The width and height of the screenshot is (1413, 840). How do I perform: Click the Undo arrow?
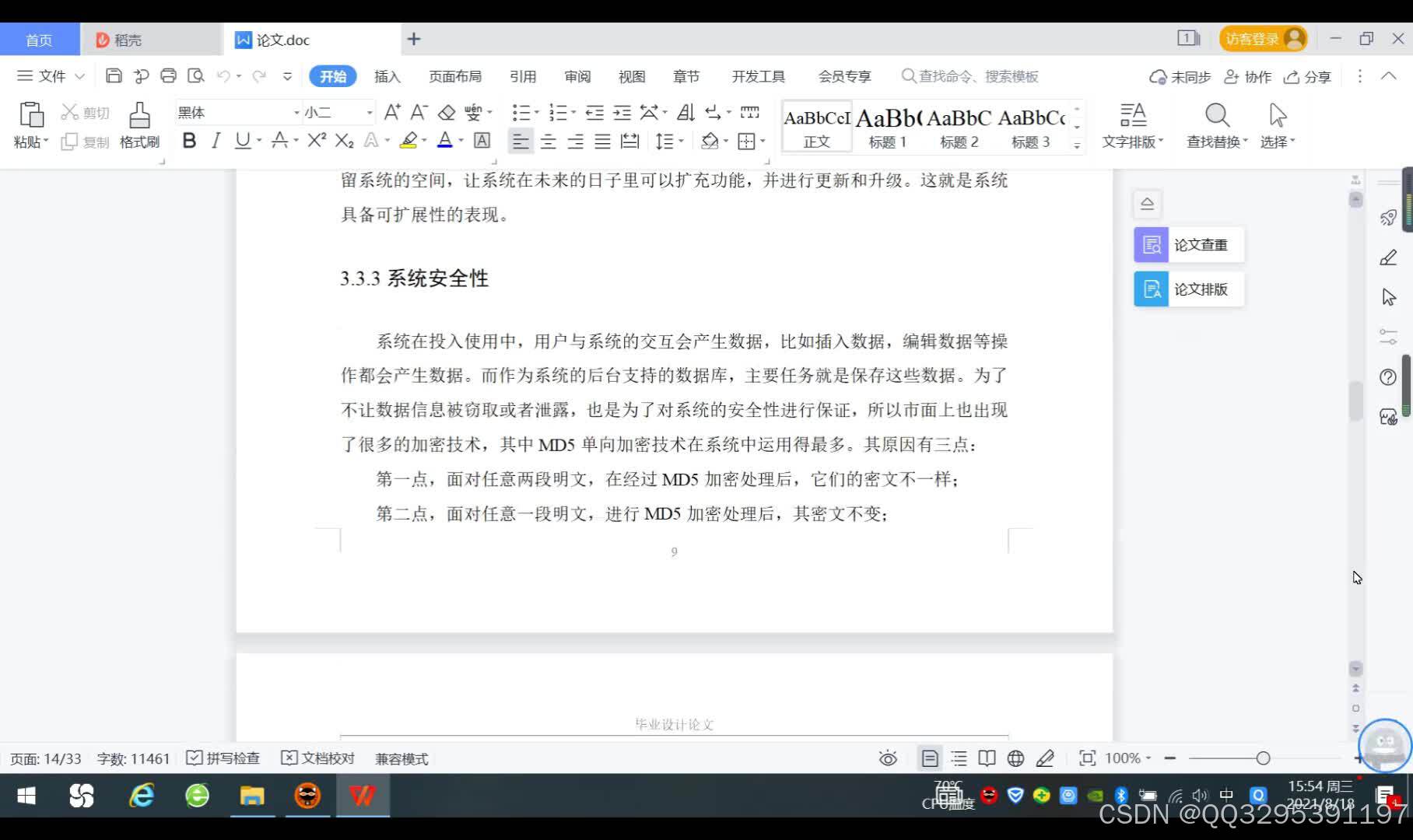[223, 76]
